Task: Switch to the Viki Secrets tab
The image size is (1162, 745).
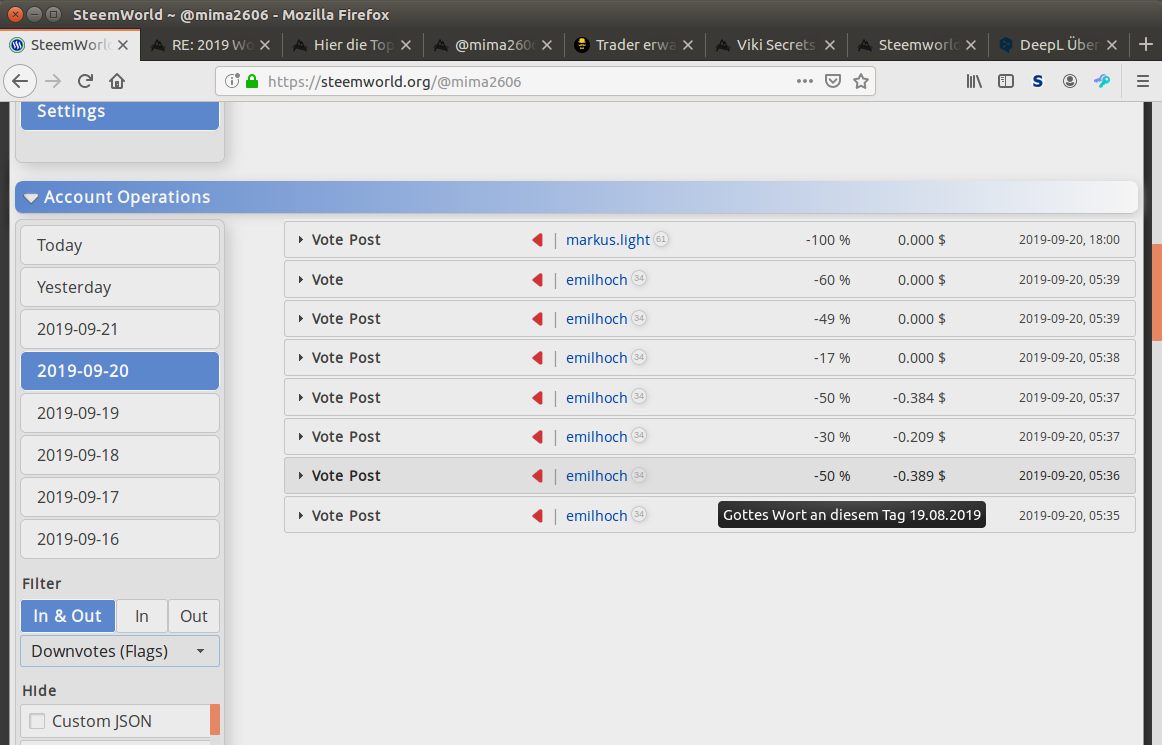Action: point(776,45)
